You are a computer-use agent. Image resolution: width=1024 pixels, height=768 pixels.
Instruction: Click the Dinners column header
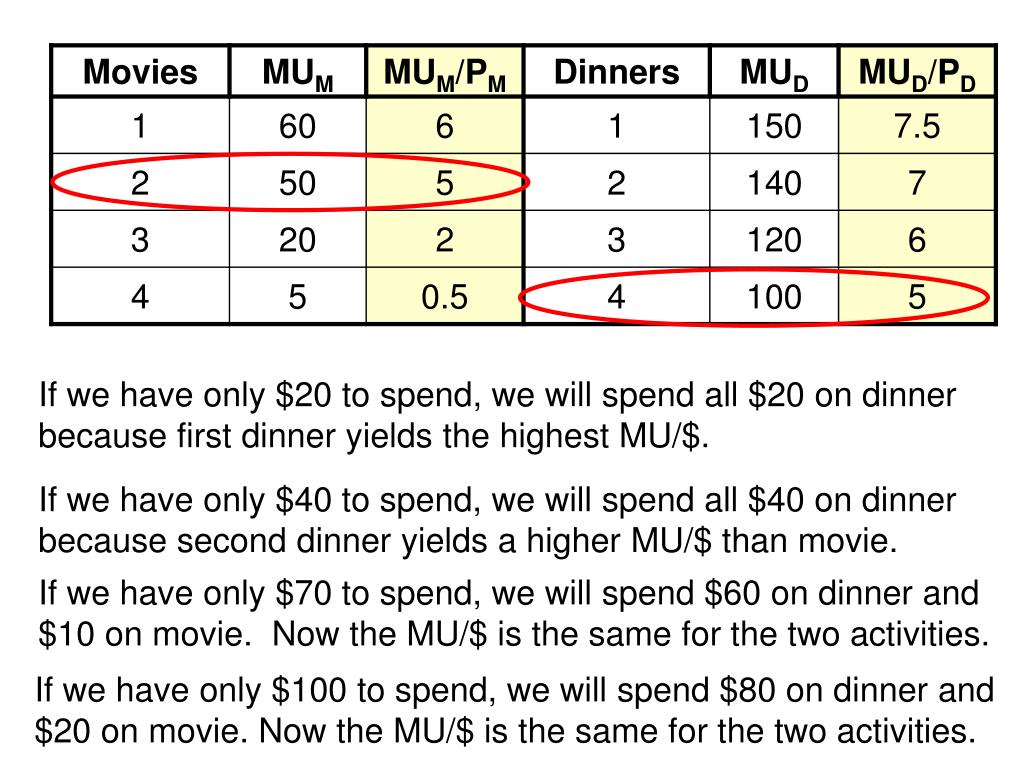pos(616,72)
